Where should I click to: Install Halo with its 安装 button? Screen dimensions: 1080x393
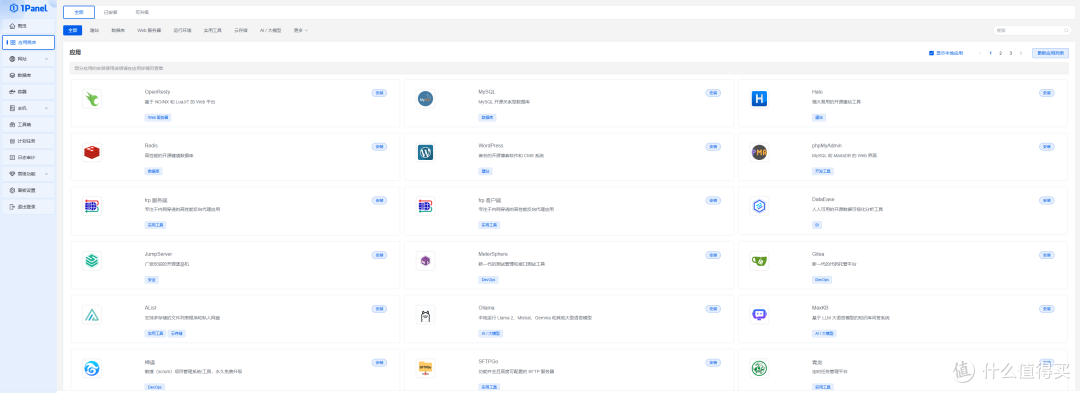(1046, 93)
